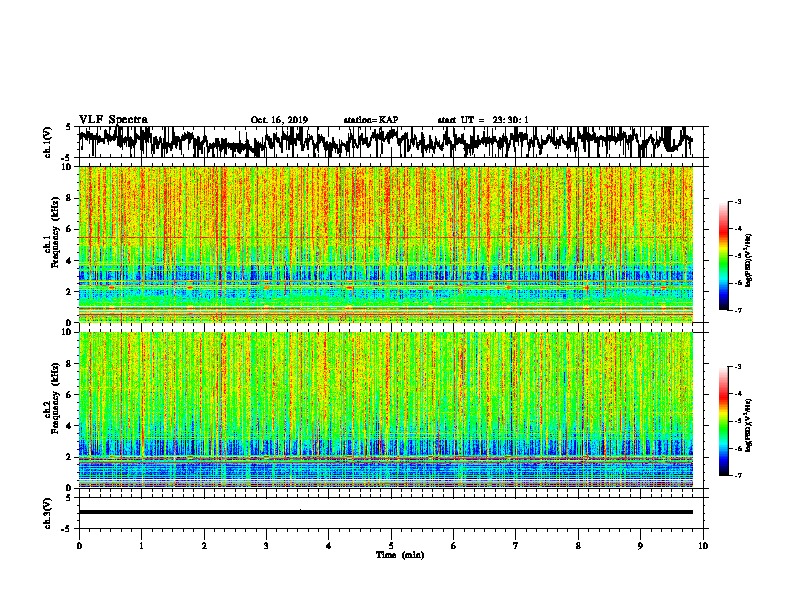Image resolution: width=792 pixels, height=612 pixels.
Task: Click the "4" kHz tick of ch.1 spectrogram
Action: [70, 261]
